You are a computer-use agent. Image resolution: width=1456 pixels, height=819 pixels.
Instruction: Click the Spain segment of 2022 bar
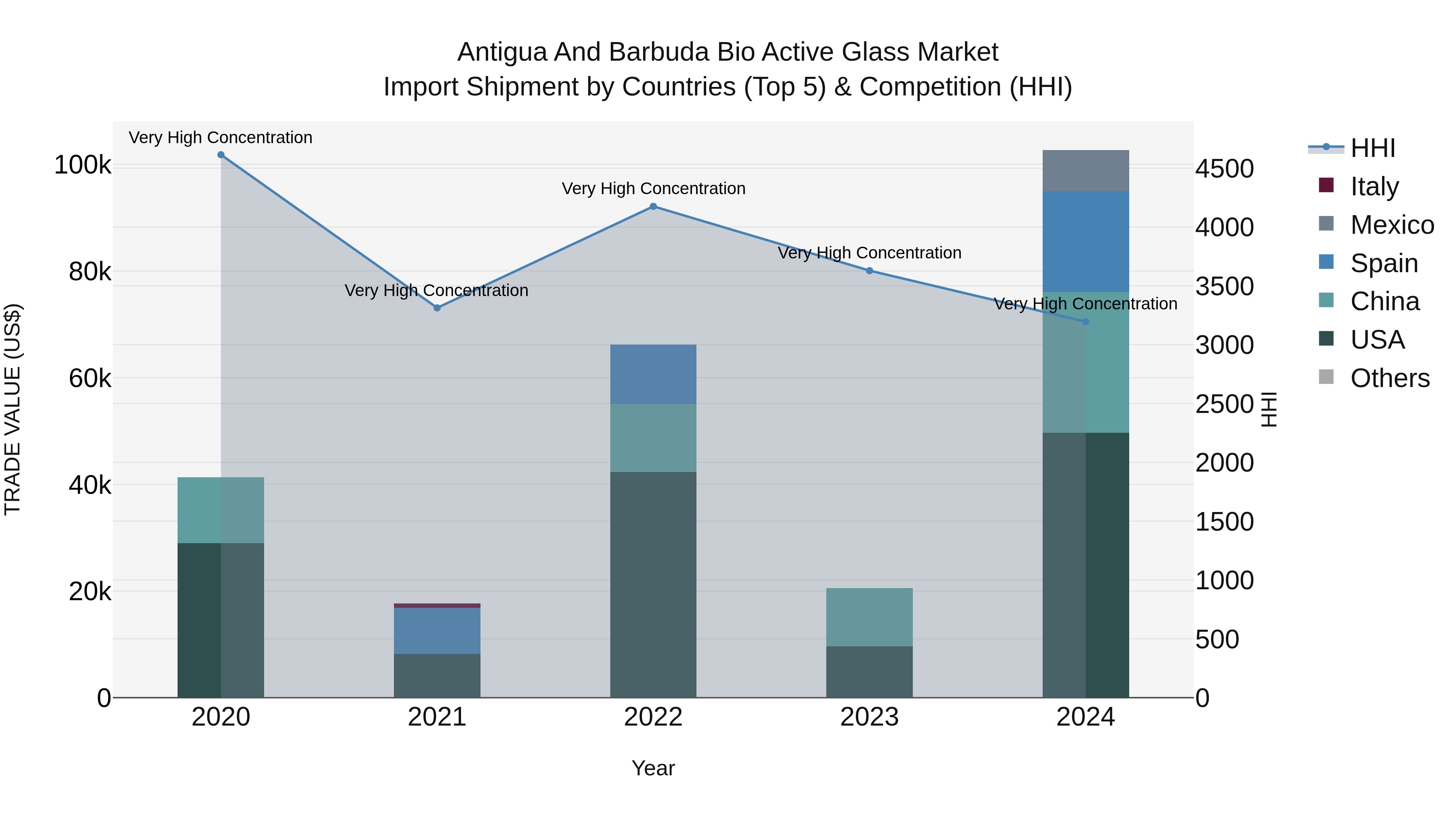click(x=654, y=374)
